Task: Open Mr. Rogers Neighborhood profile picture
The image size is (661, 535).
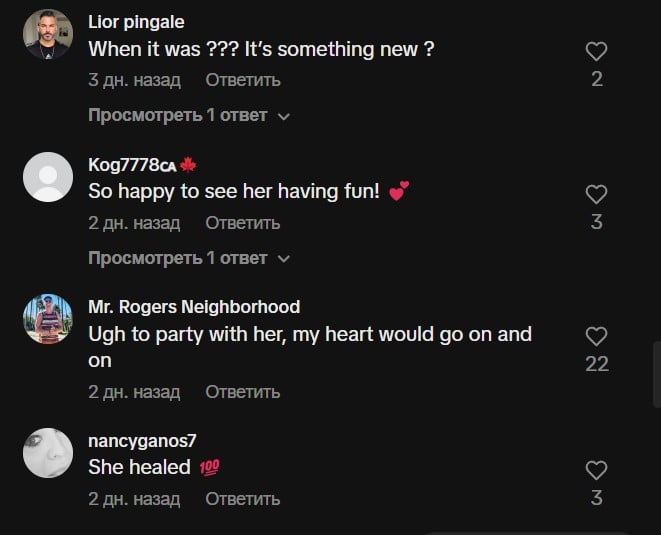Action: 48,319
